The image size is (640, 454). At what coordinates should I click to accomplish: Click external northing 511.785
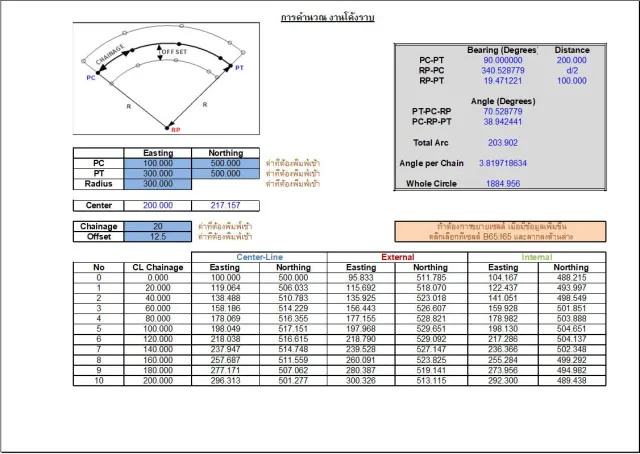point(431,278)
